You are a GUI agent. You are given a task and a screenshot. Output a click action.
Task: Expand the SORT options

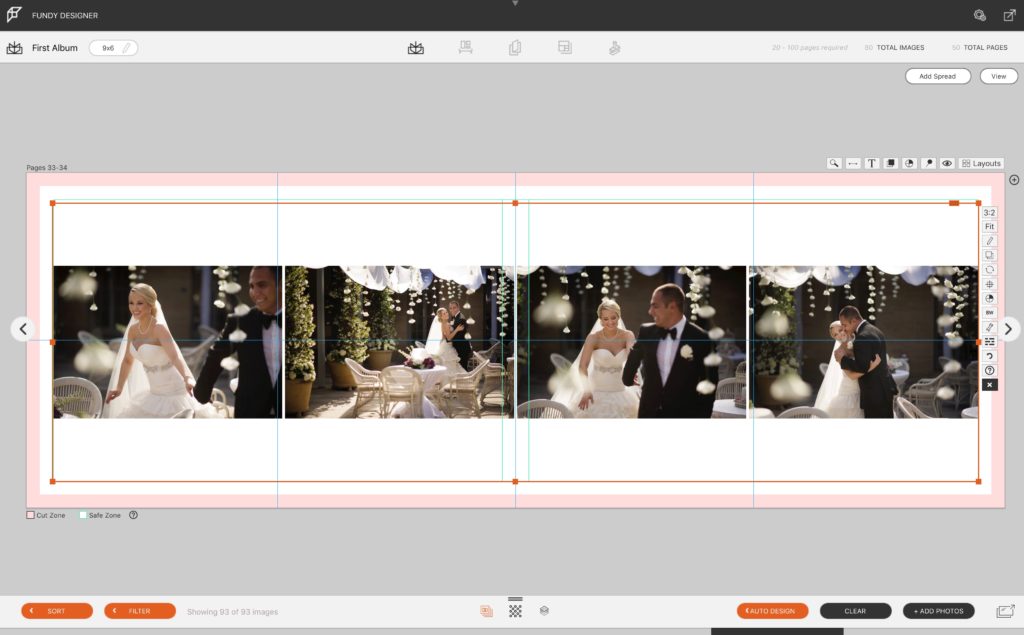[57, 611]
